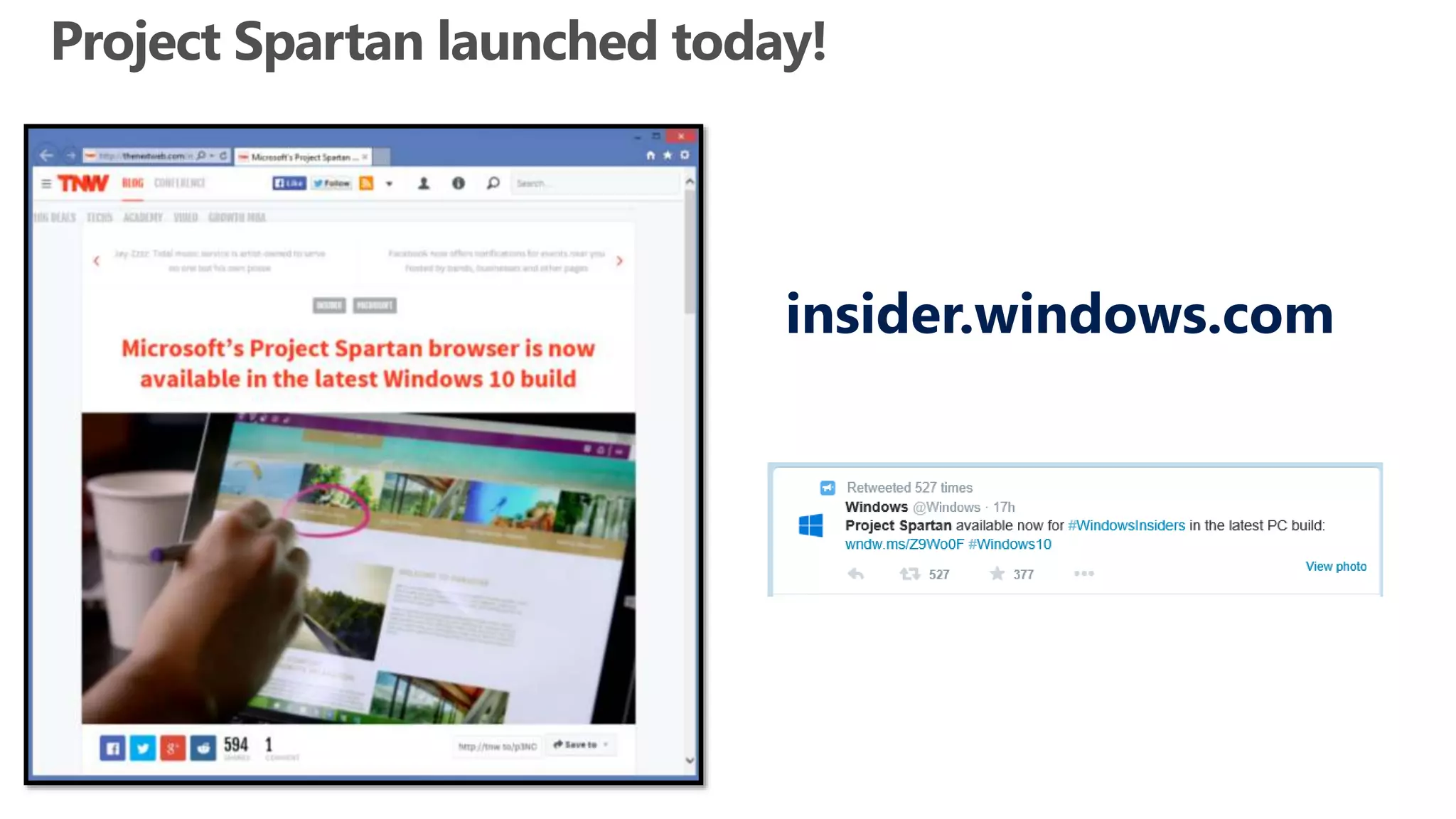Open the tweet more options ellipsis
Screen dimensions: 1456x819
(x=1084, y=574)
